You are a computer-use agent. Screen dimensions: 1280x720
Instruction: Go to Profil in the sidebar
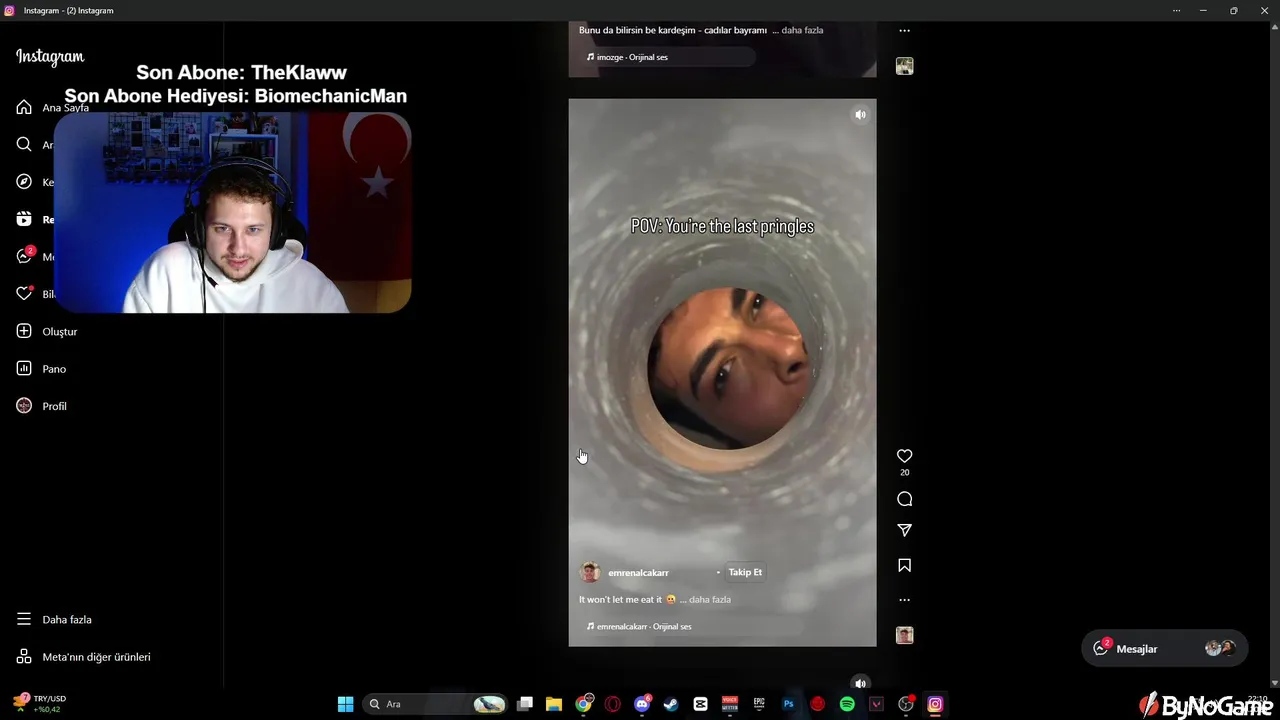click(x=41, y=406)
